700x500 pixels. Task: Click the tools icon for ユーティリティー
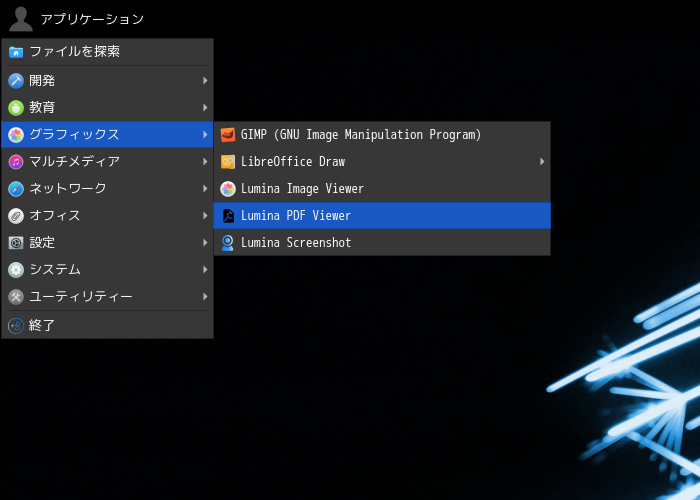tap(16, 297)
